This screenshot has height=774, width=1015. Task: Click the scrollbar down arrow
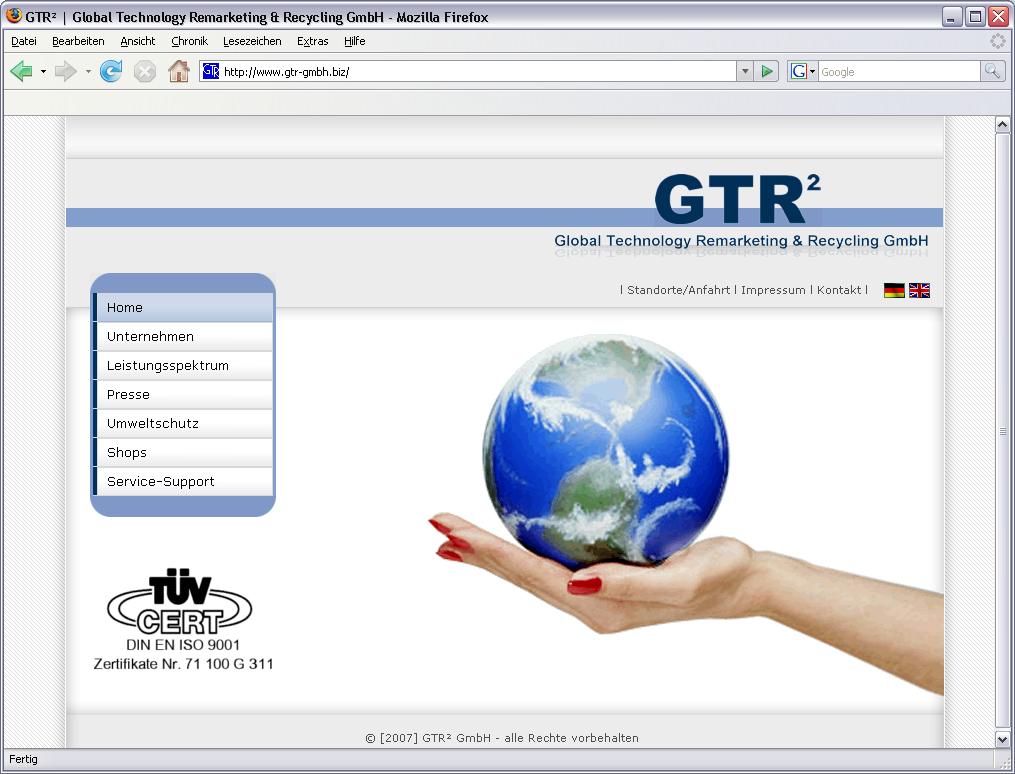coord(1003,741)
